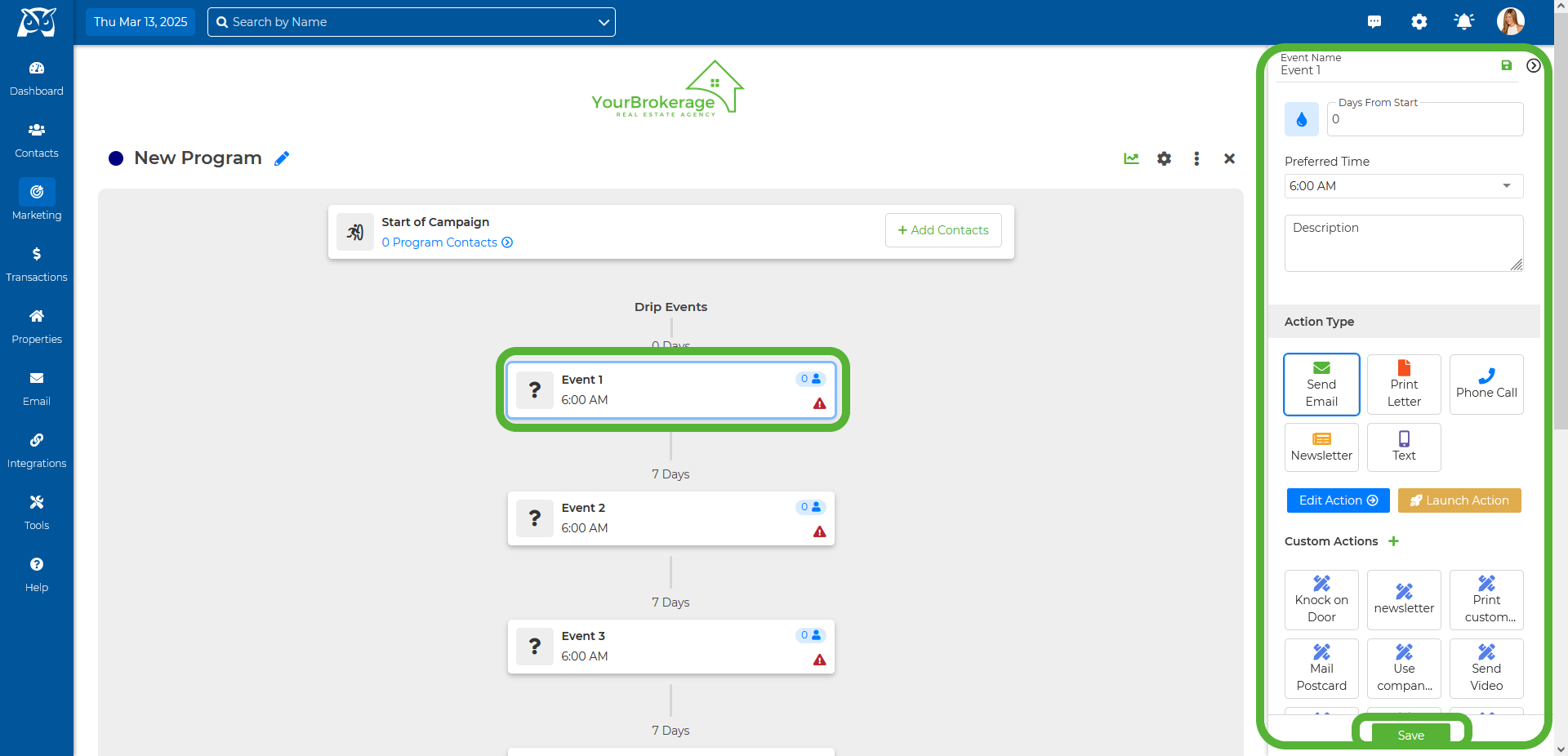The height and width of the screenshot is (756, 1568).
Task: Click Event 2 warning triangle
Action: point(820,531)
